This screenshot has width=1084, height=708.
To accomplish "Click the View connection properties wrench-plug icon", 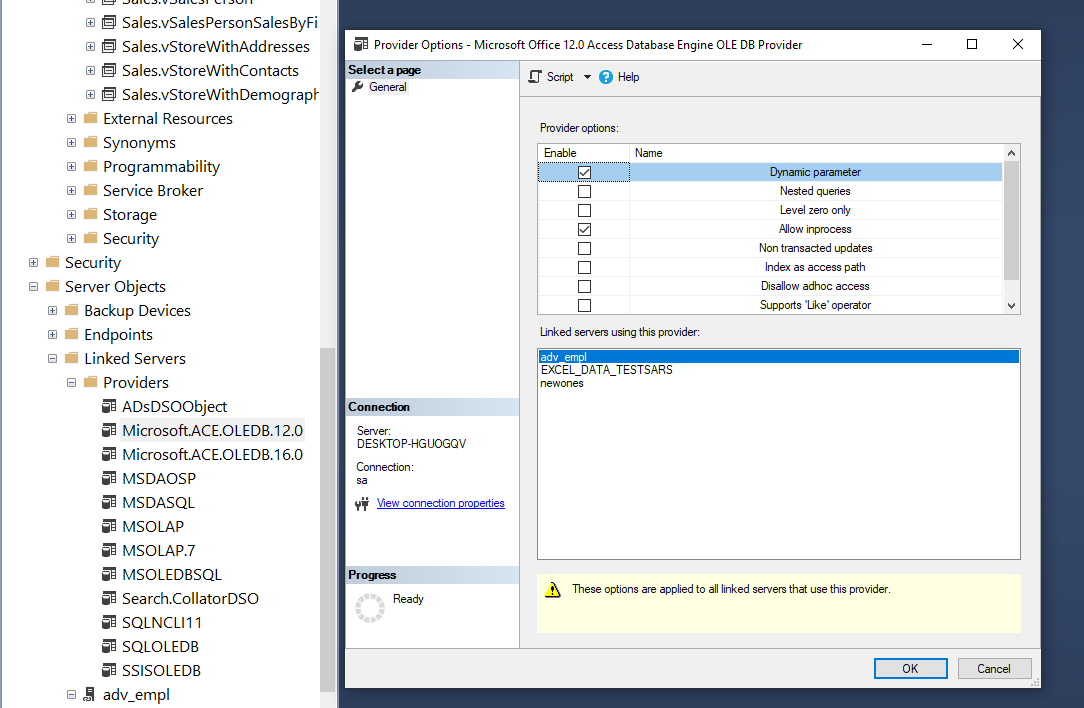I will pos(362,503).
